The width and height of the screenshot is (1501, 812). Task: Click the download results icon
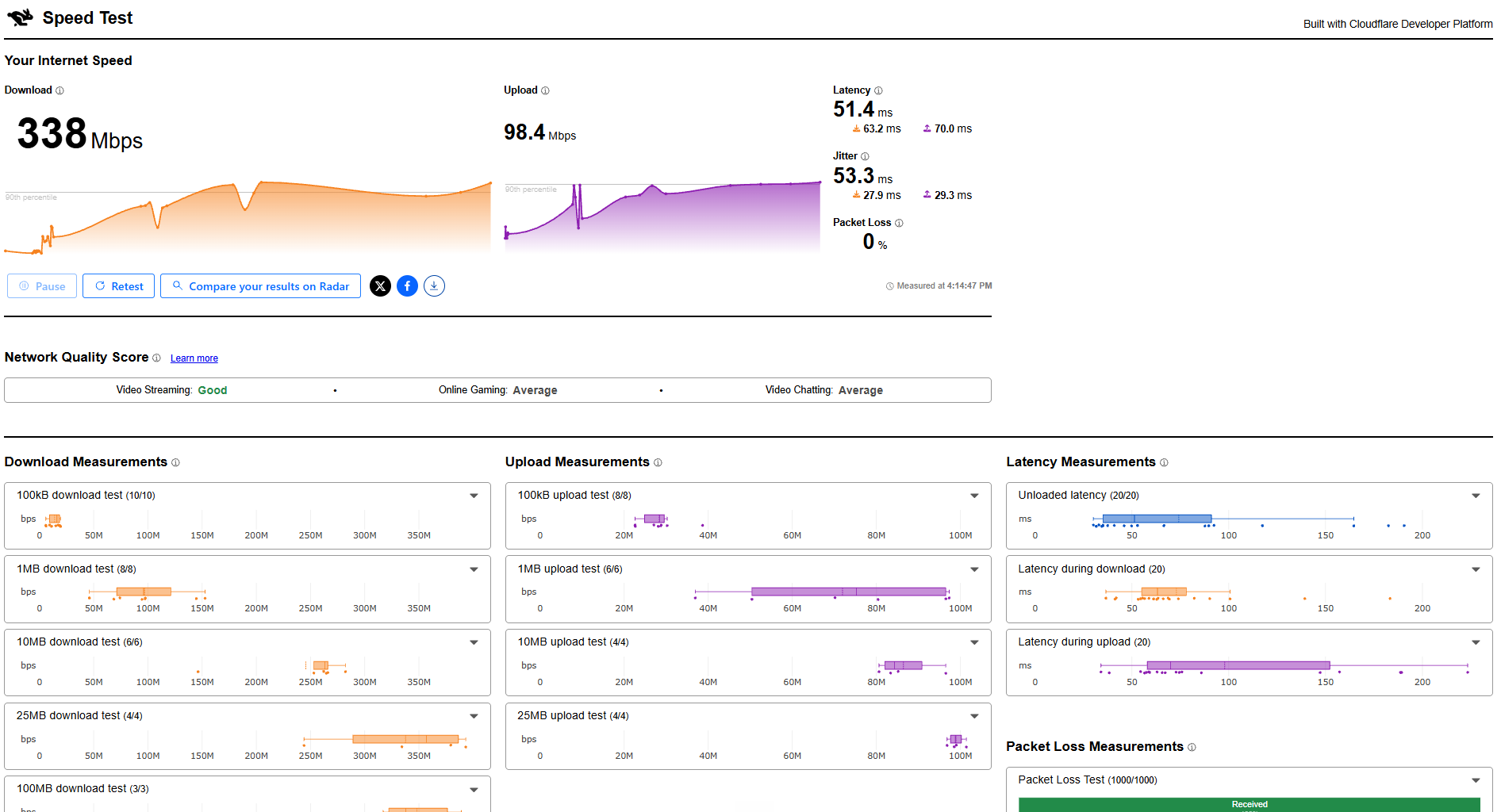[434, 286]
